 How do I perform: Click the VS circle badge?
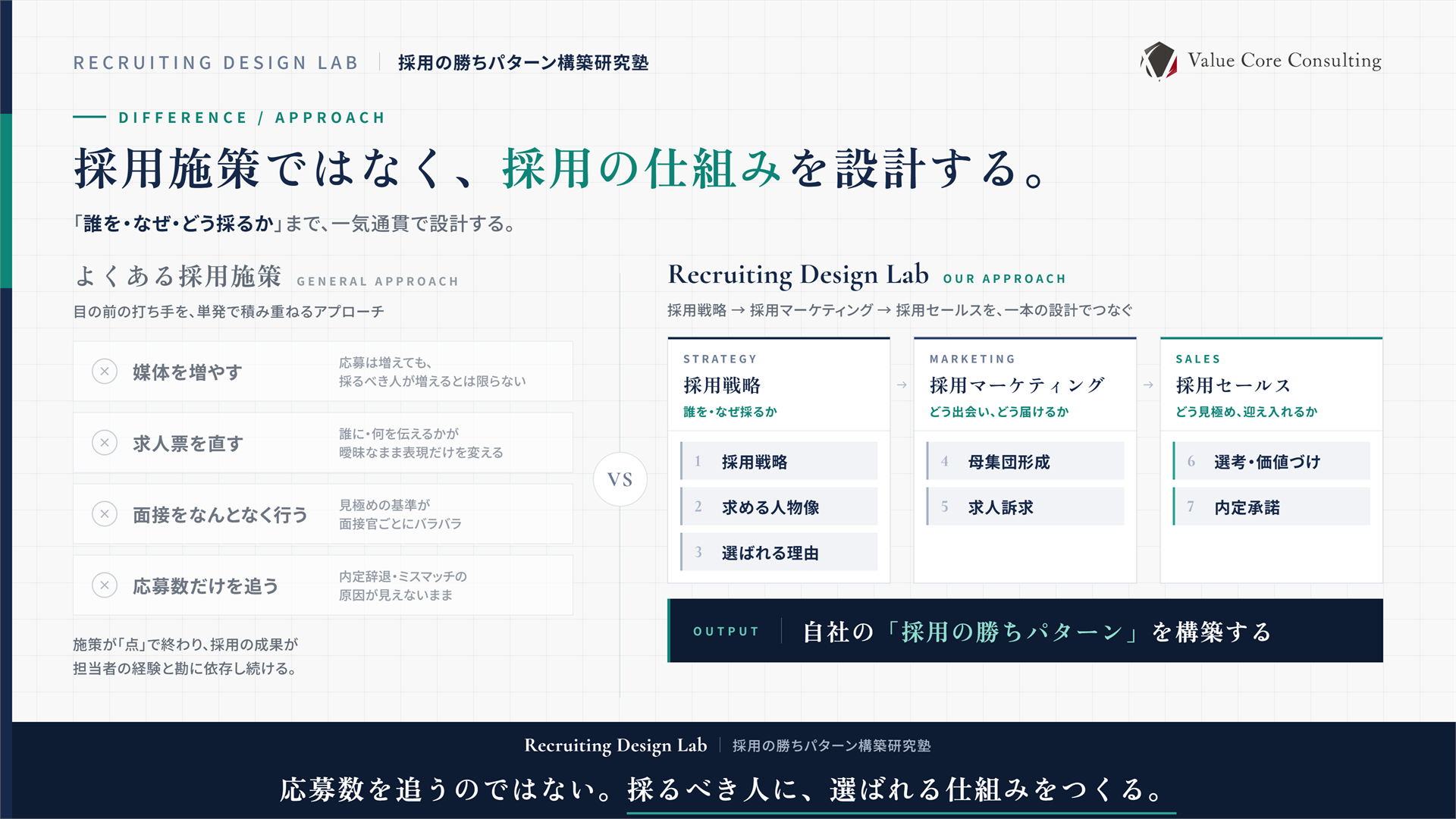(x=620, y=479)
